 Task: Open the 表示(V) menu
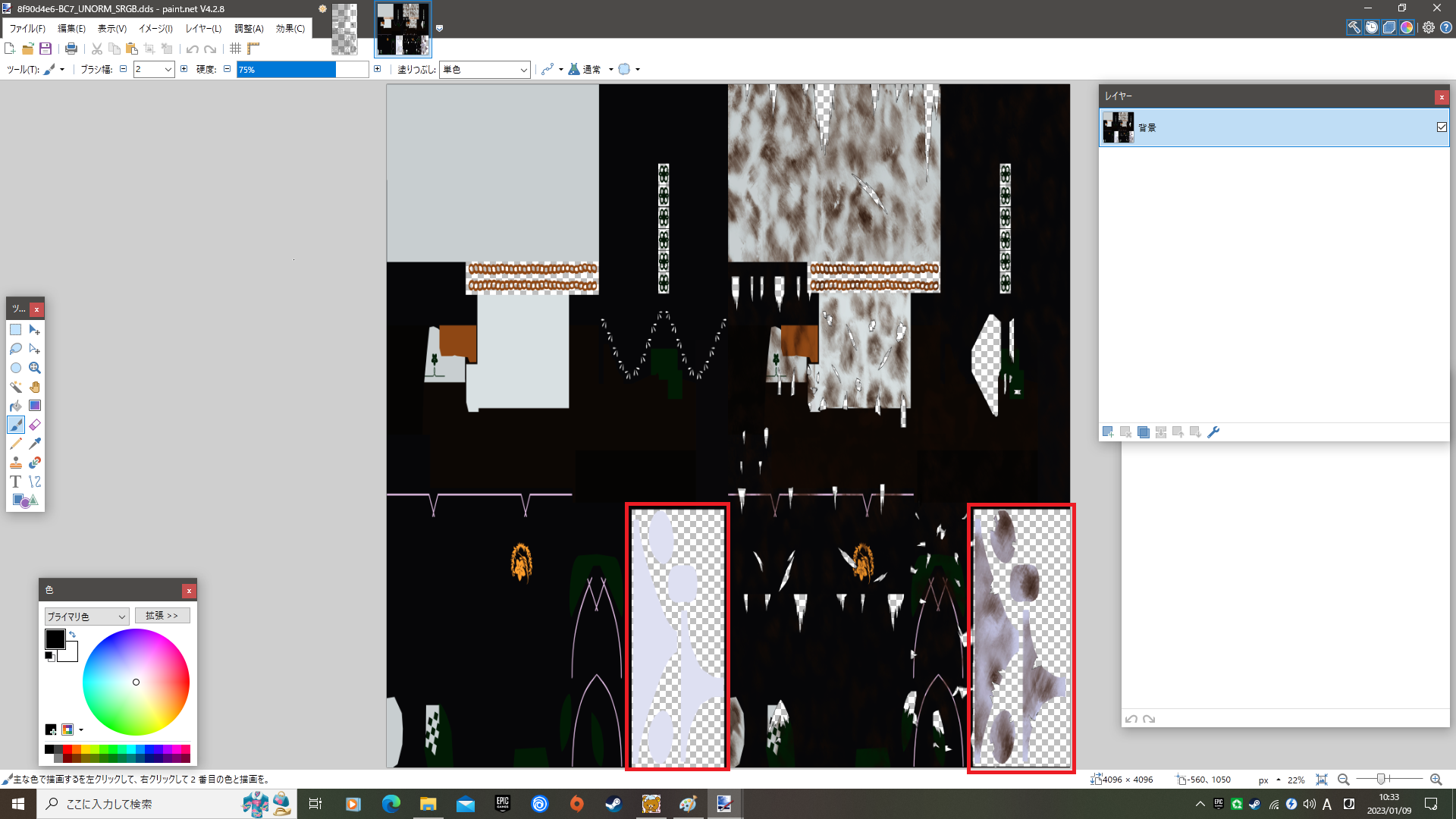point(112,28)
